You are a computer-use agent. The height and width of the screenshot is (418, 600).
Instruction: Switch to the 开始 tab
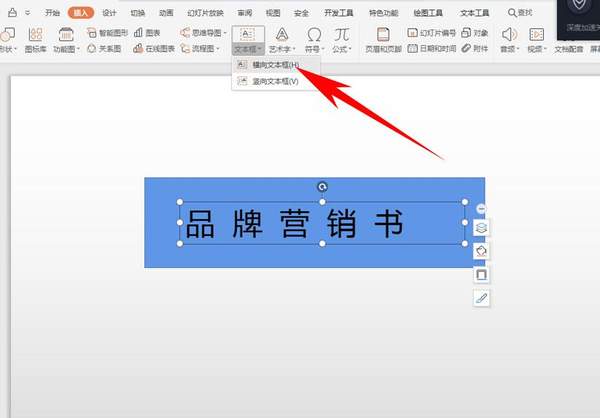click(x=52, y=13)
